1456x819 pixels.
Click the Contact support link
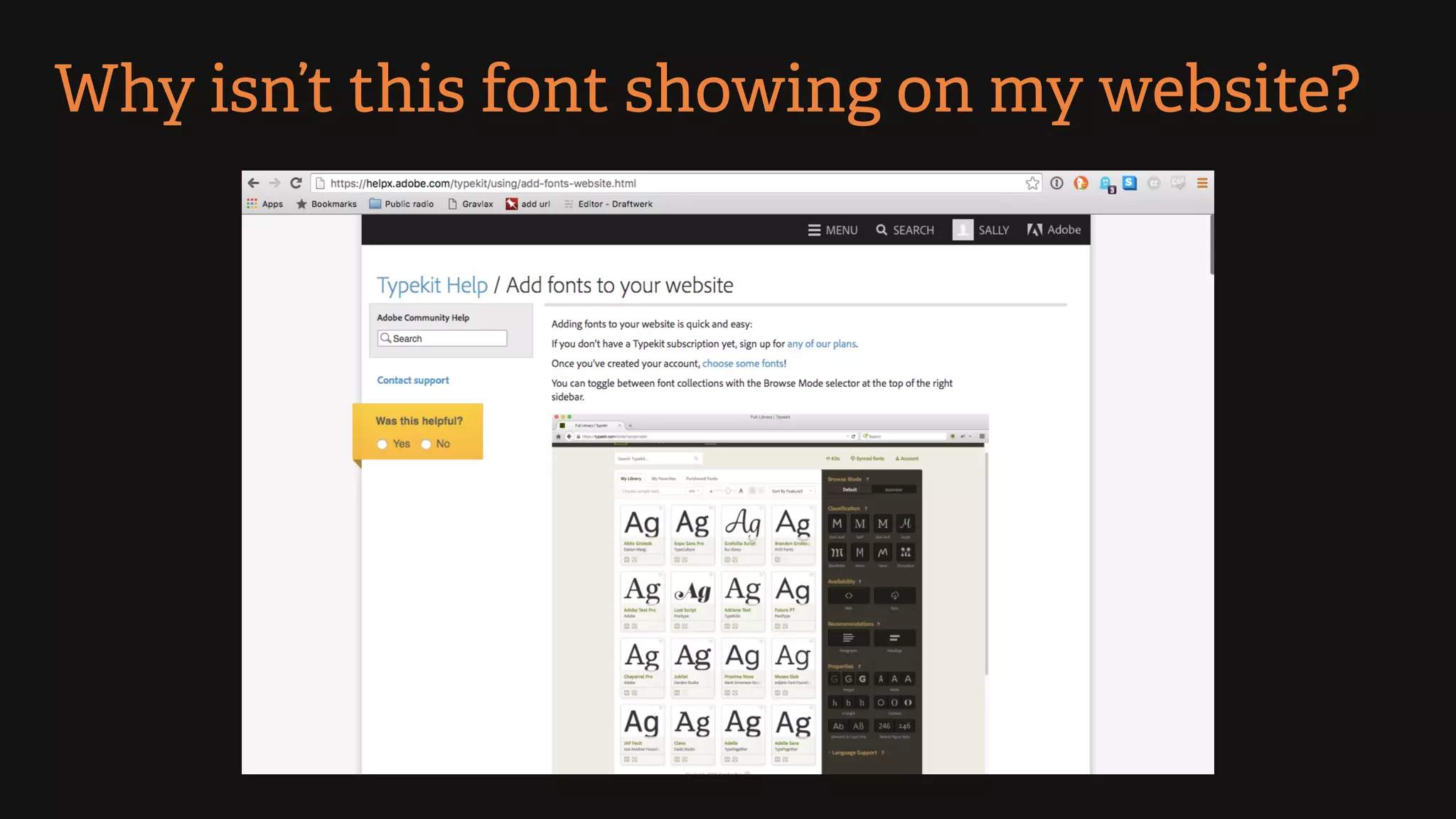point(413,380)
